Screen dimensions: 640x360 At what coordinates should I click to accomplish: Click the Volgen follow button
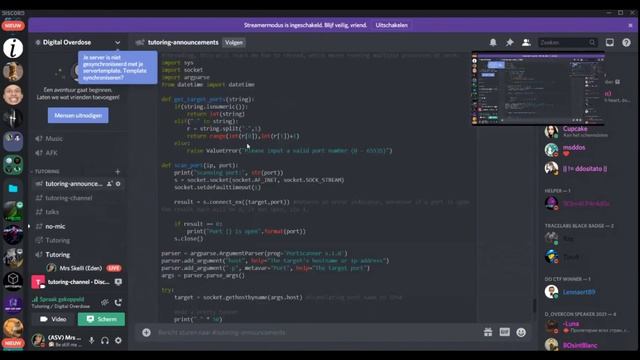coord(234,42)
